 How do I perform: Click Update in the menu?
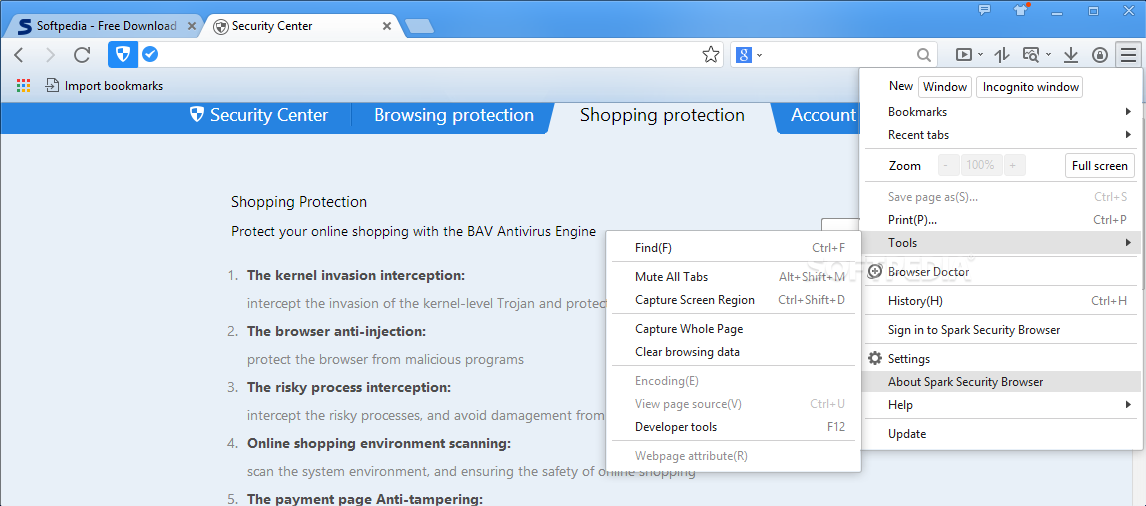[1001, 434]
